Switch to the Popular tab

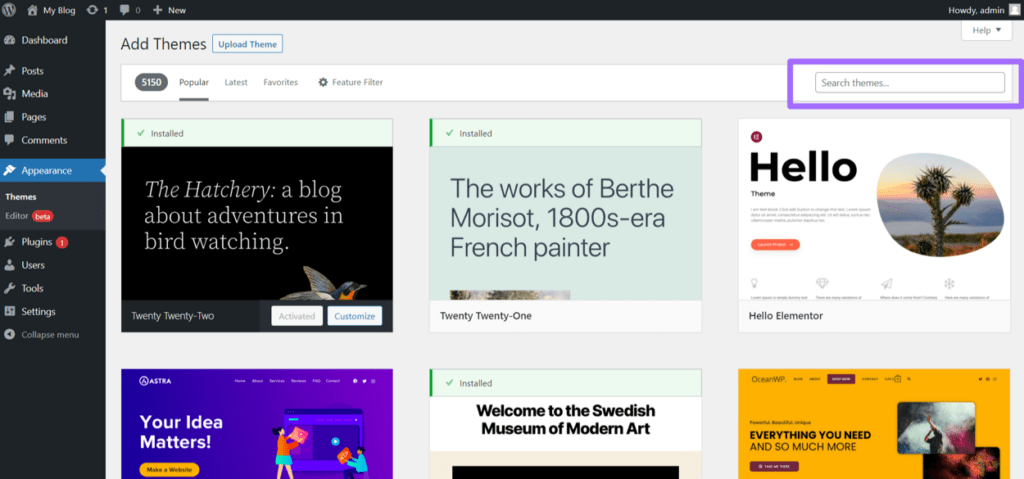[194, 83]
